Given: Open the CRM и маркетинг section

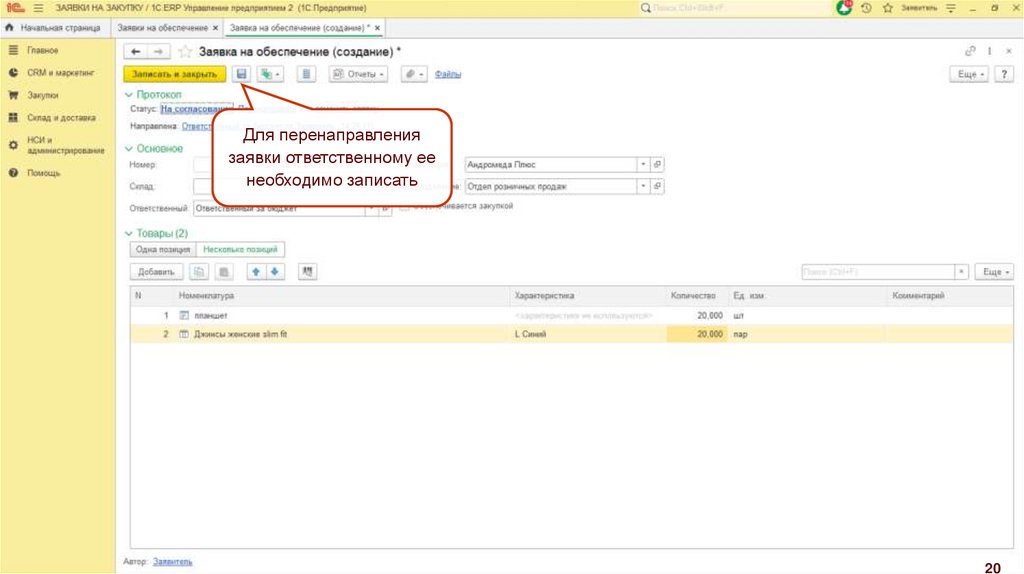Looking at the screenshot, I should click(x=61, y=72).
